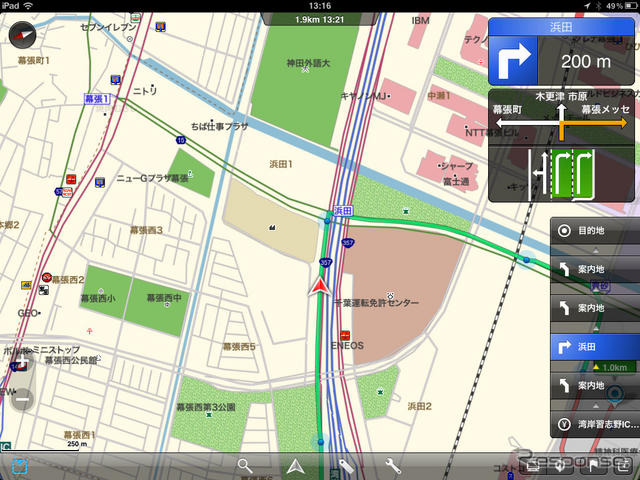Tap the 浜田 header of the guidance panel
This screenshot has width=640, height=480.
coord(561,27)
